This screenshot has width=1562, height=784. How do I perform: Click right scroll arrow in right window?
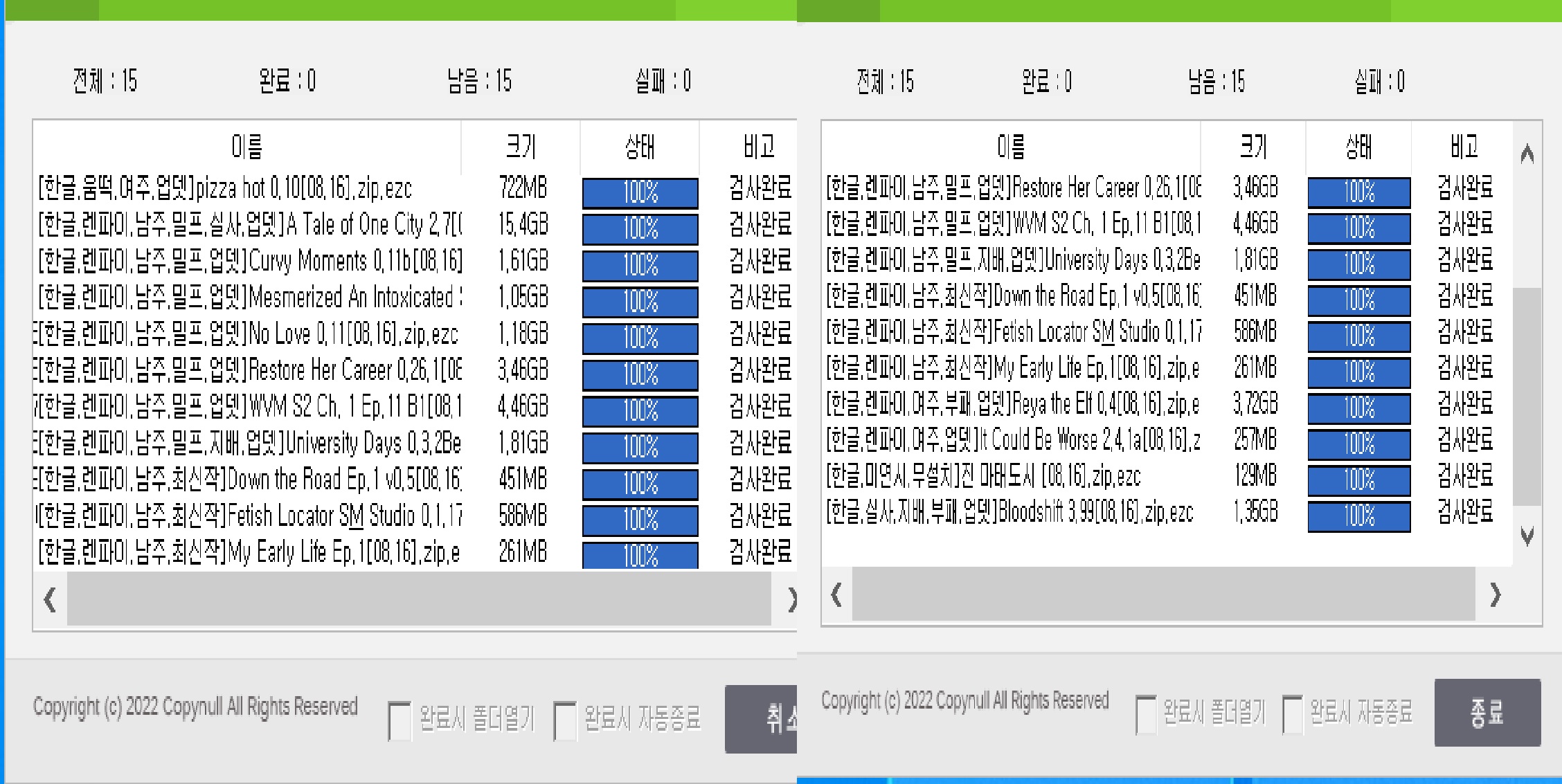coord(1495,594)
